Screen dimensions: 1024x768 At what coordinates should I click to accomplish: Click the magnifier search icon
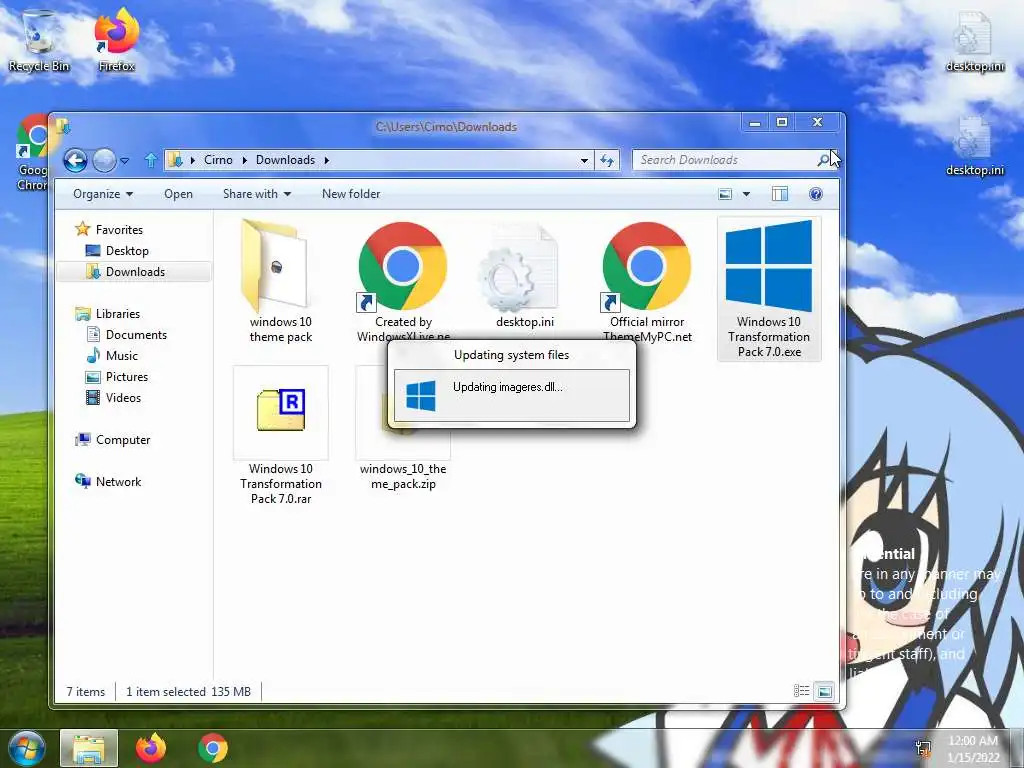click(824, 160)
